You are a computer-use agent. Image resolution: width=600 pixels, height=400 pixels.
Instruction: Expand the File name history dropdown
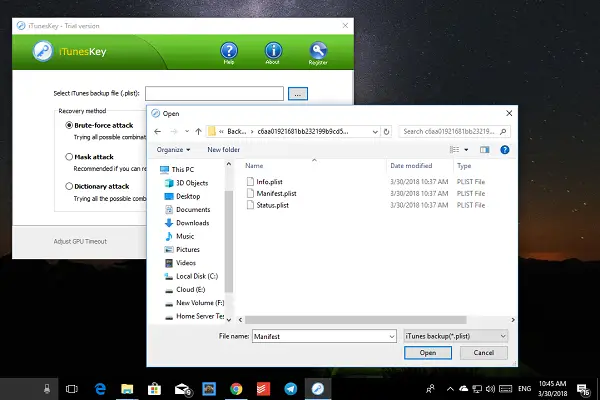[x=392, y=336]
